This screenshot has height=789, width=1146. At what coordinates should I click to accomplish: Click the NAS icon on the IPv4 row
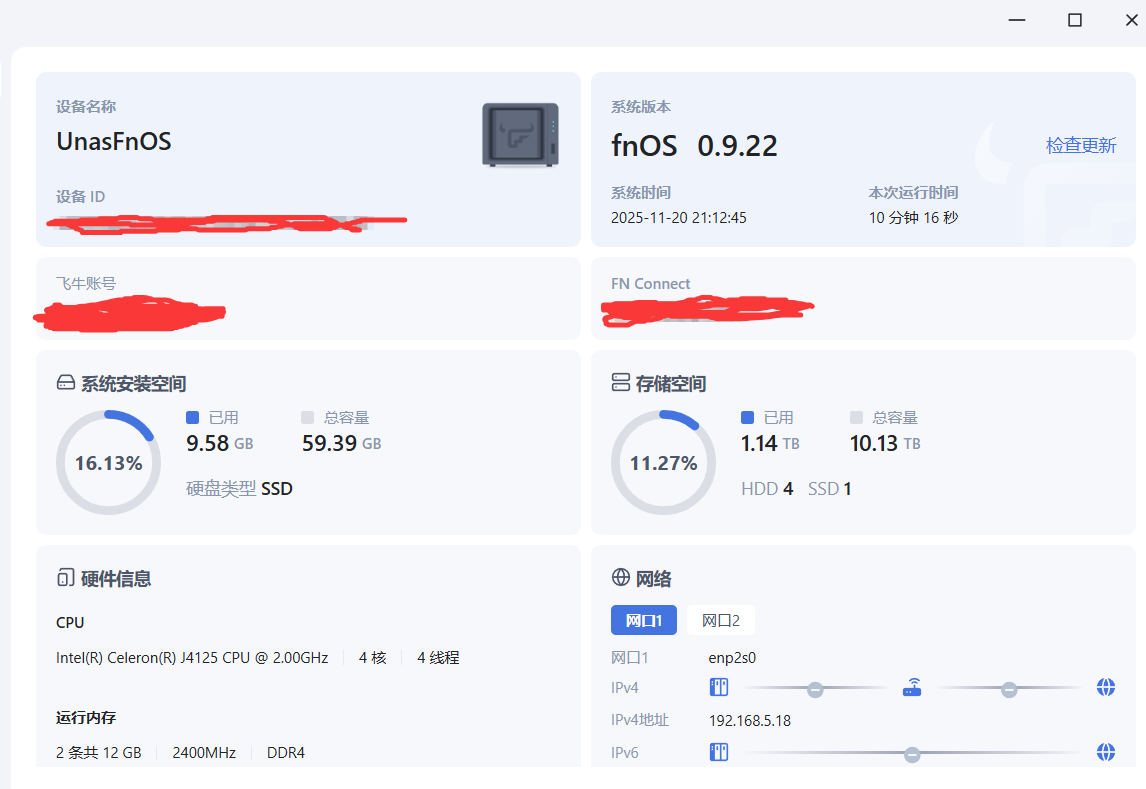tap(719, 687)
